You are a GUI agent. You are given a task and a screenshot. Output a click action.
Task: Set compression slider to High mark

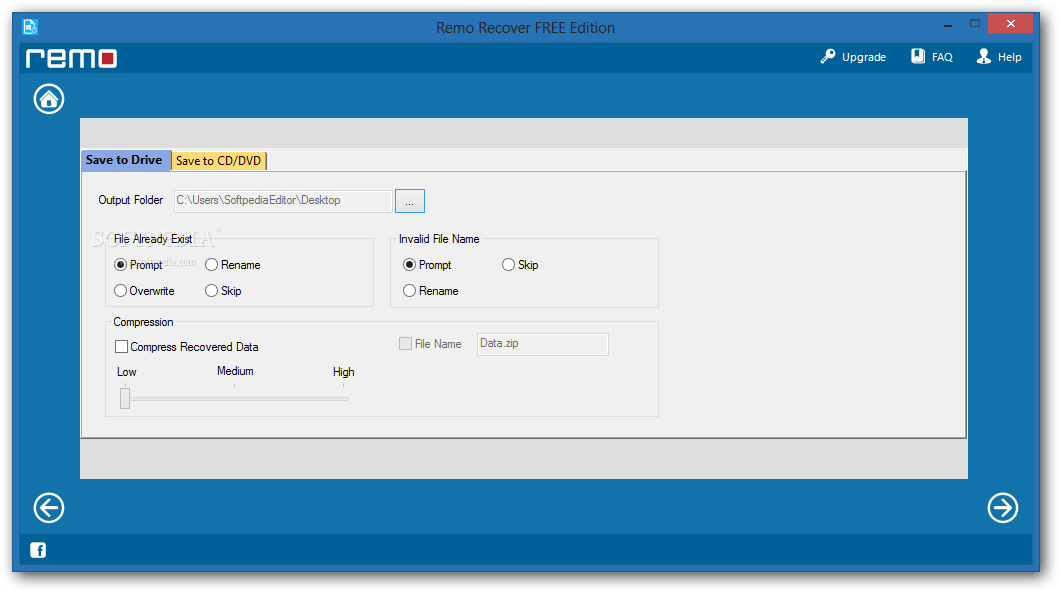pos(343,386)
